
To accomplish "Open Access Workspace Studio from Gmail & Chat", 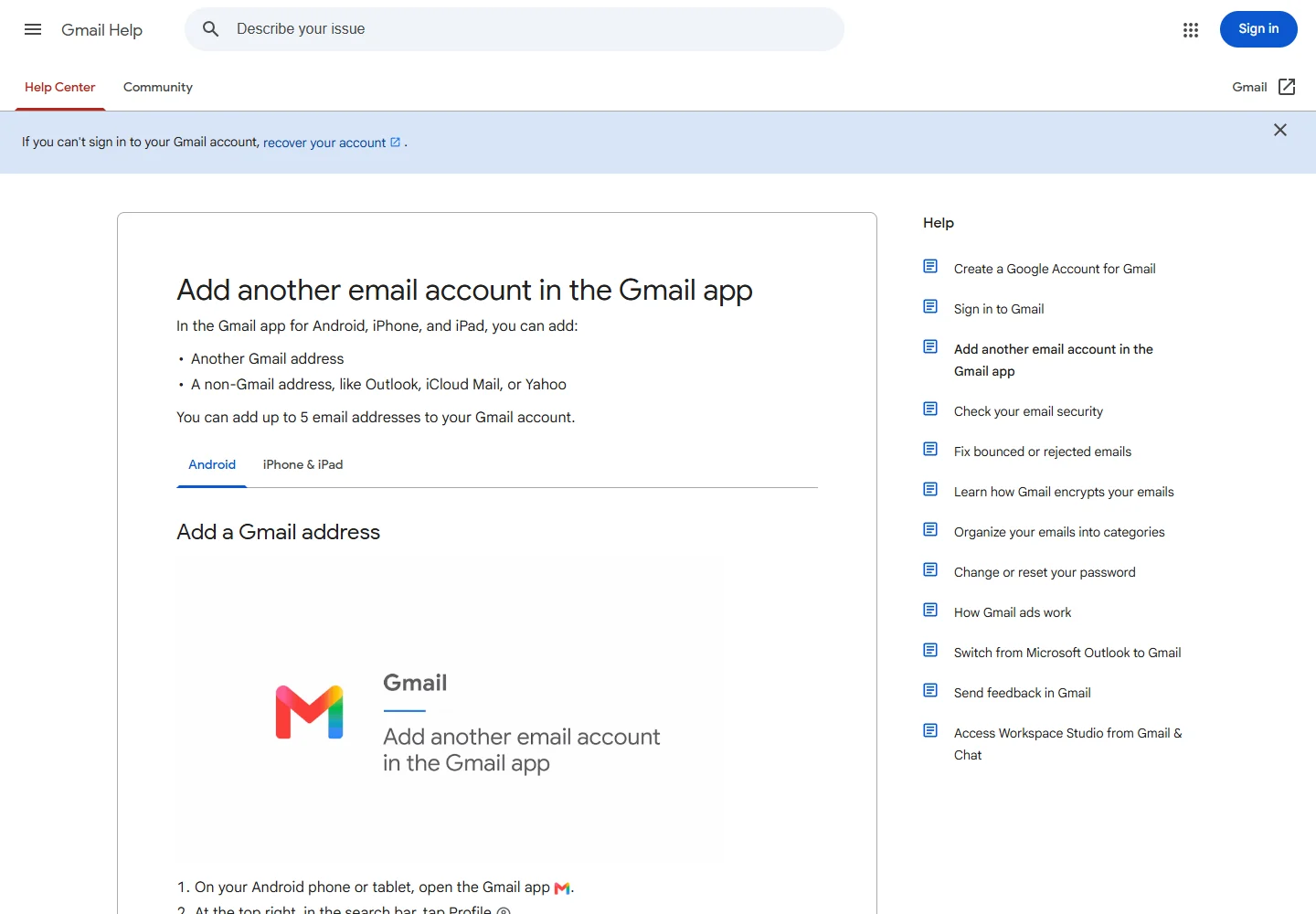I will (x=1068, y=744).
